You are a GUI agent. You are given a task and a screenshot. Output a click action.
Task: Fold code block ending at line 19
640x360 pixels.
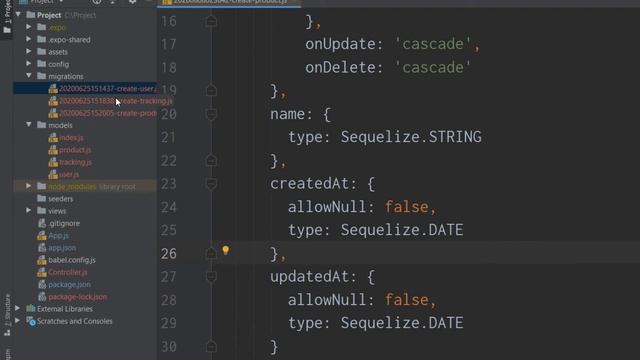[x=211, y=90]
